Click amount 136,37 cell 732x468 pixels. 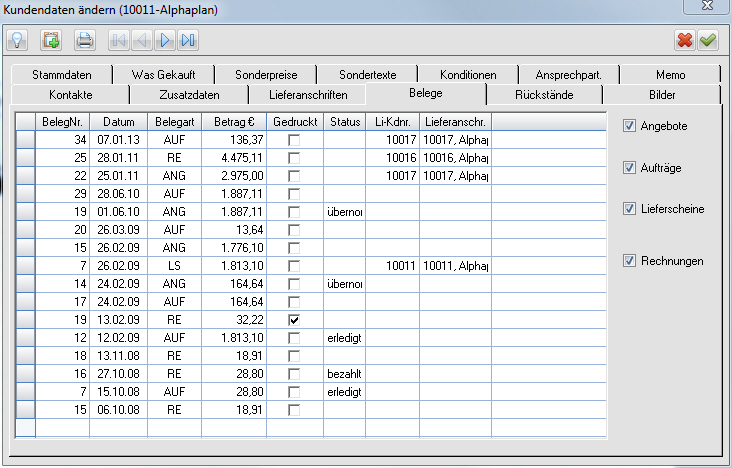[234, 140]
